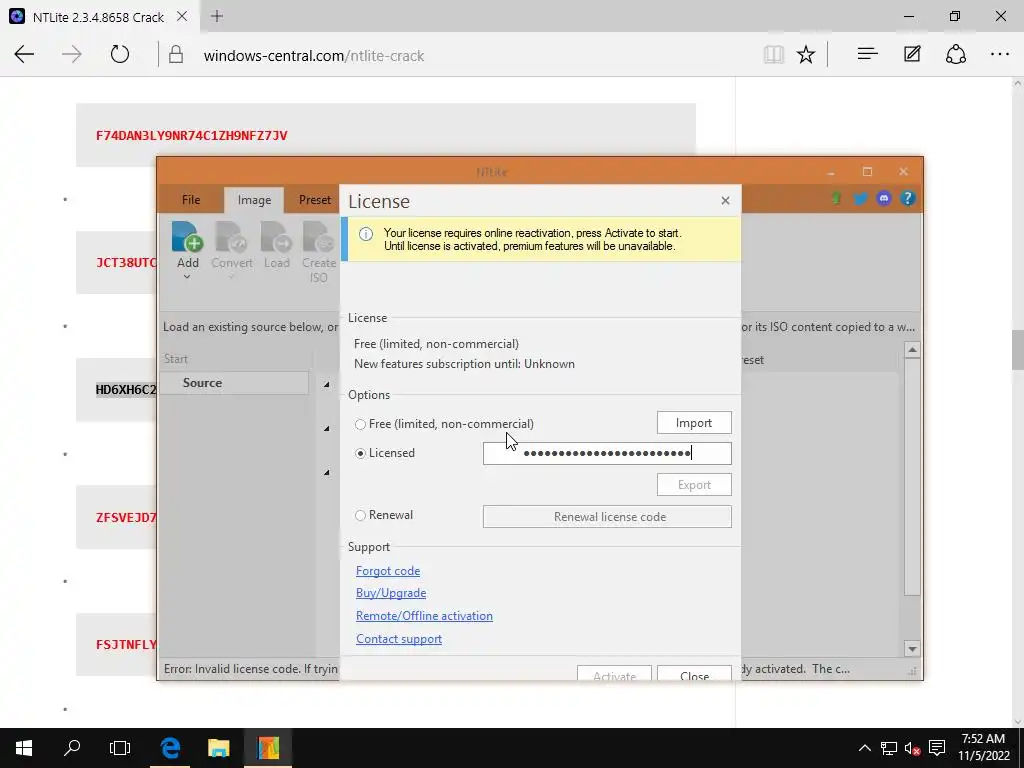Click the muted volume tray icon
The height and width of the screenshot is (768, 1024).
(912, 748)
